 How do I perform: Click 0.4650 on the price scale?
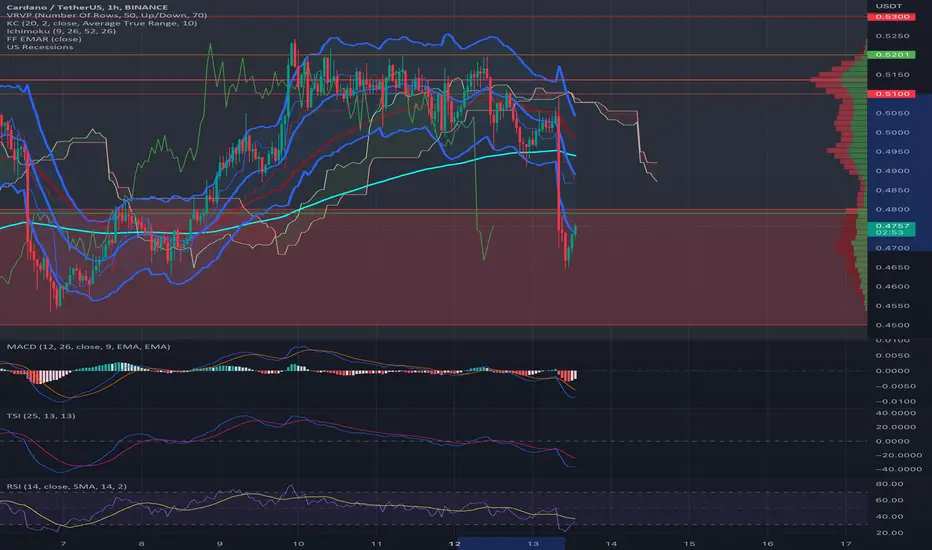pos(892,268)
